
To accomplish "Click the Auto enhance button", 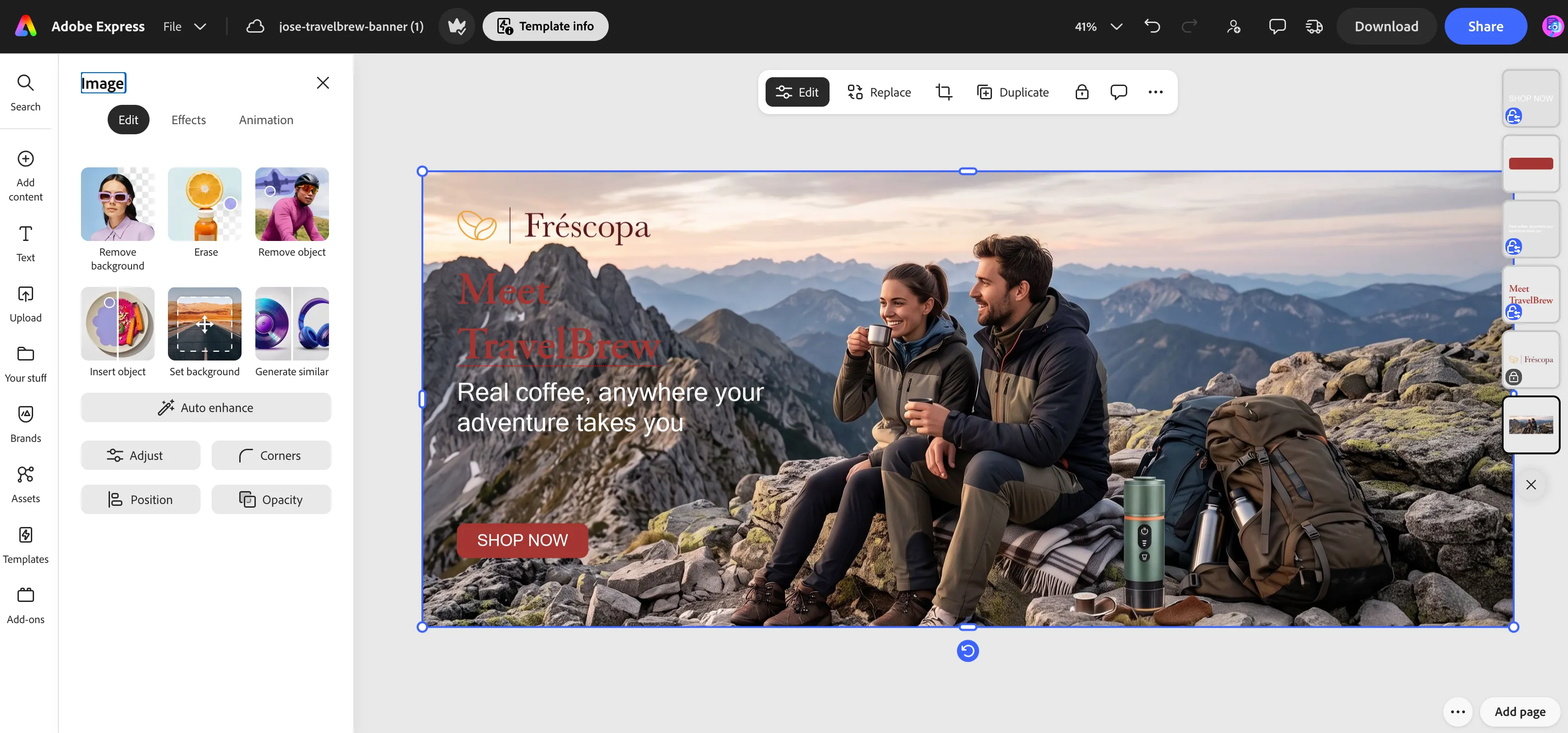I will 206,407.
